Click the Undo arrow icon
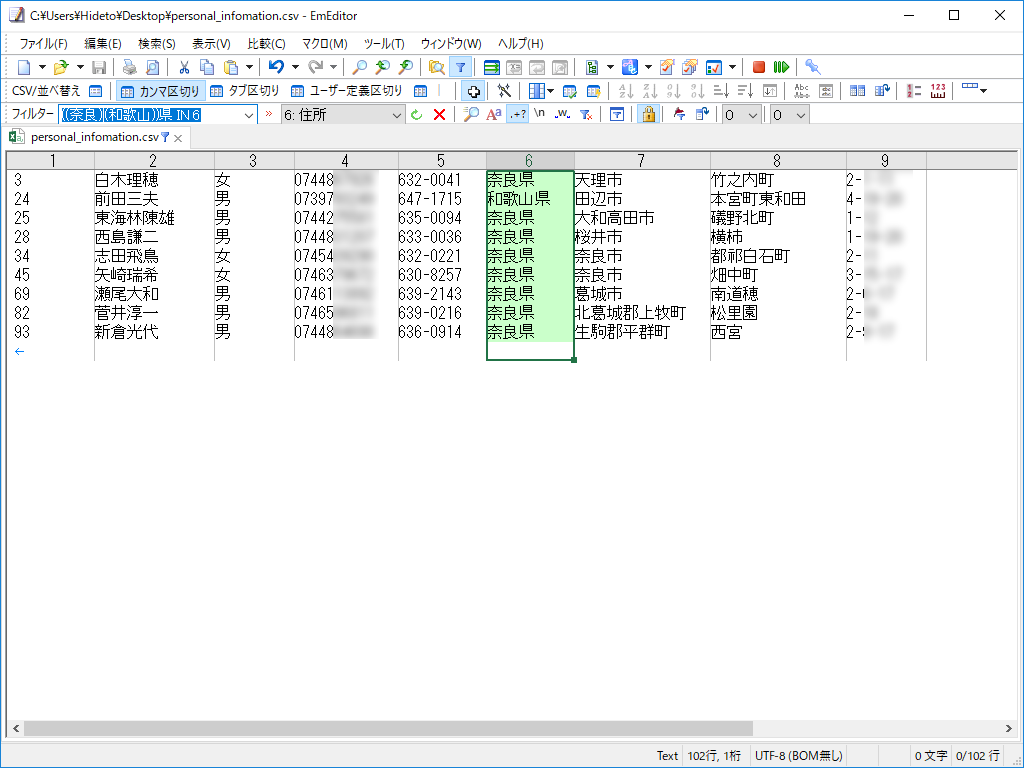Screen dimensions: 1024x768 [x=277, y=66]
